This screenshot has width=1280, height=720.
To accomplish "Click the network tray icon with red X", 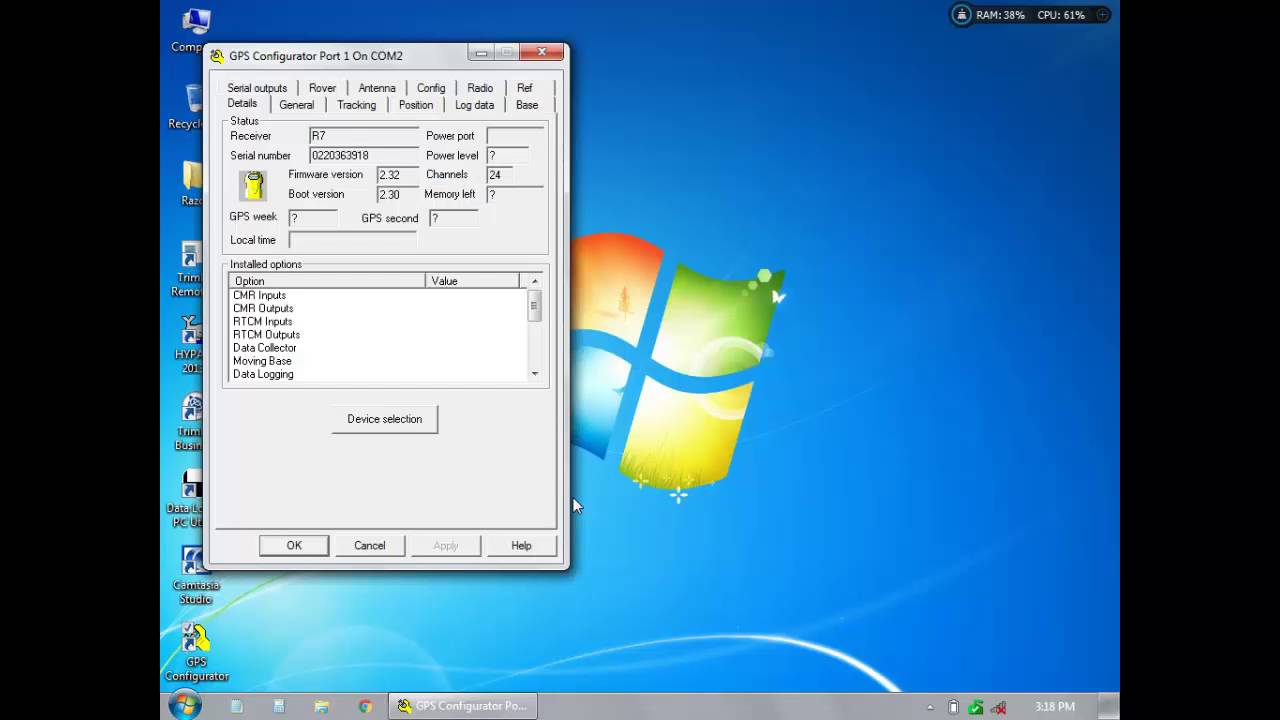I will (998, 707).
